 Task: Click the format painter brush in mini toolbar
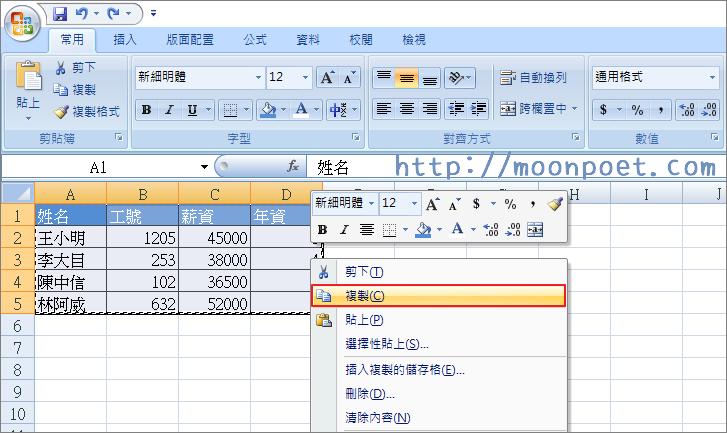(555, 203)
